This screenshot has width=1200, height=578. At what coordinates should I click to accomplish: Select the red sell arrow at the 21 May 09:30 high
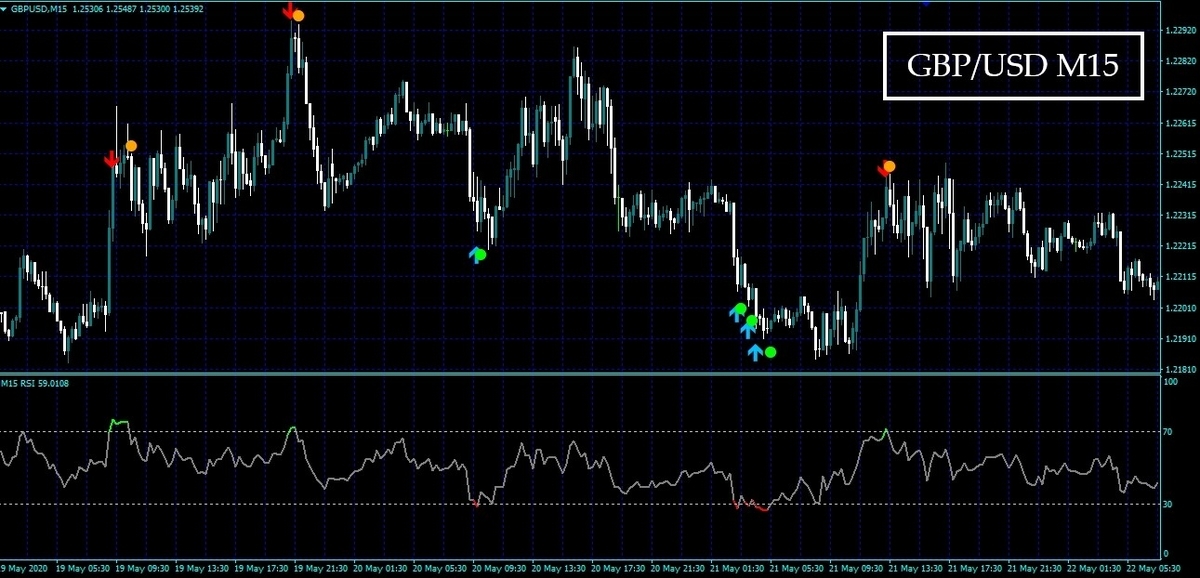883,170
